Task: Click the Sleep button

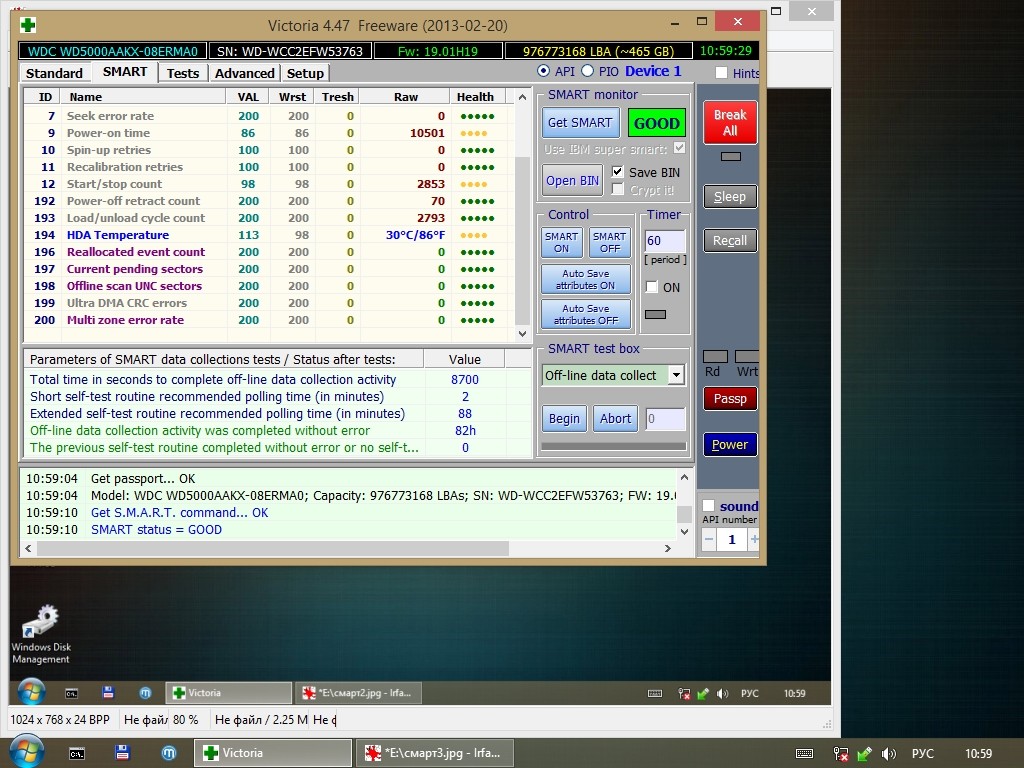Action: (x=729, y=197)
